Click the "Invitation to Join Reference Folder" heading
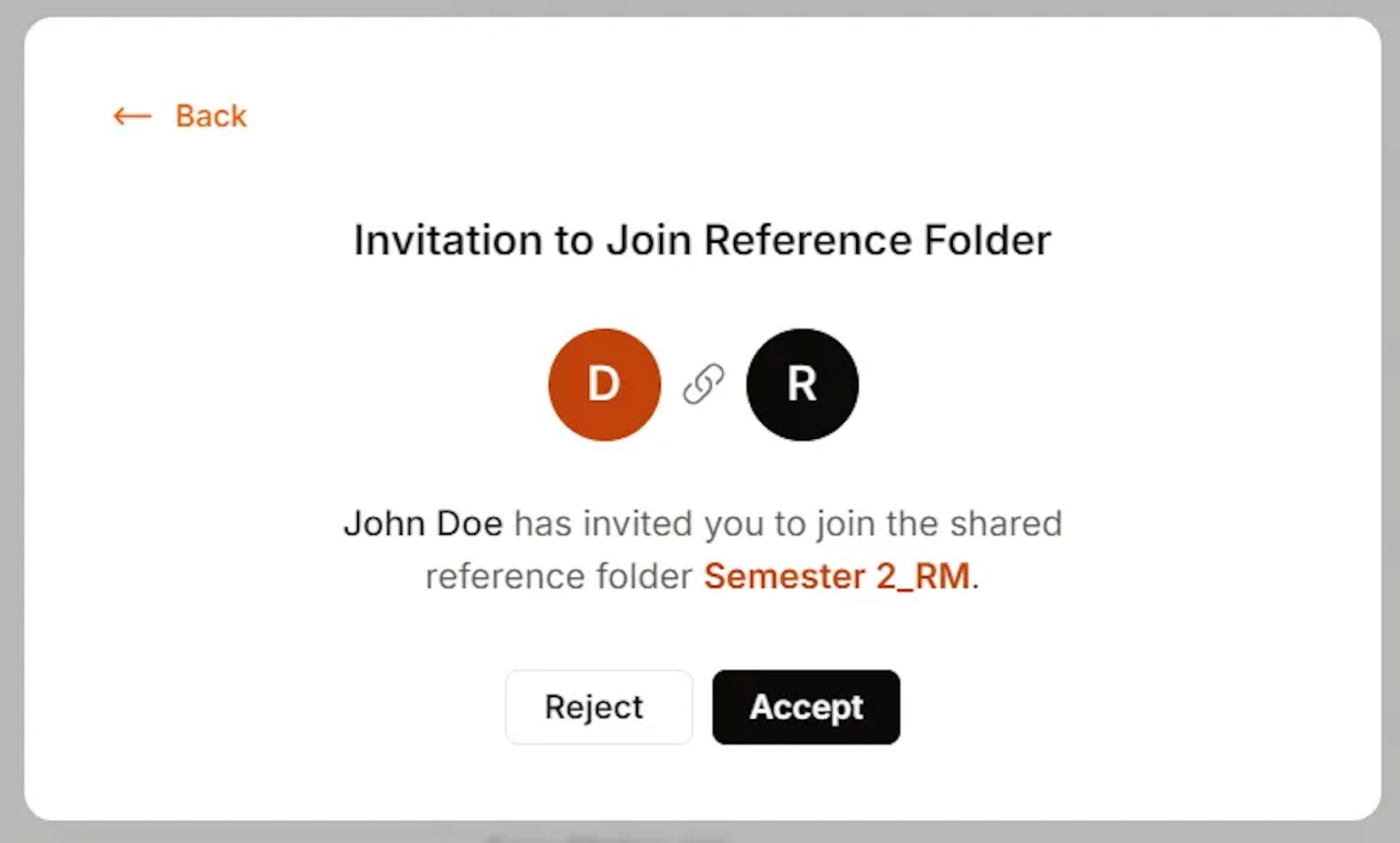 tap(702, 240)
